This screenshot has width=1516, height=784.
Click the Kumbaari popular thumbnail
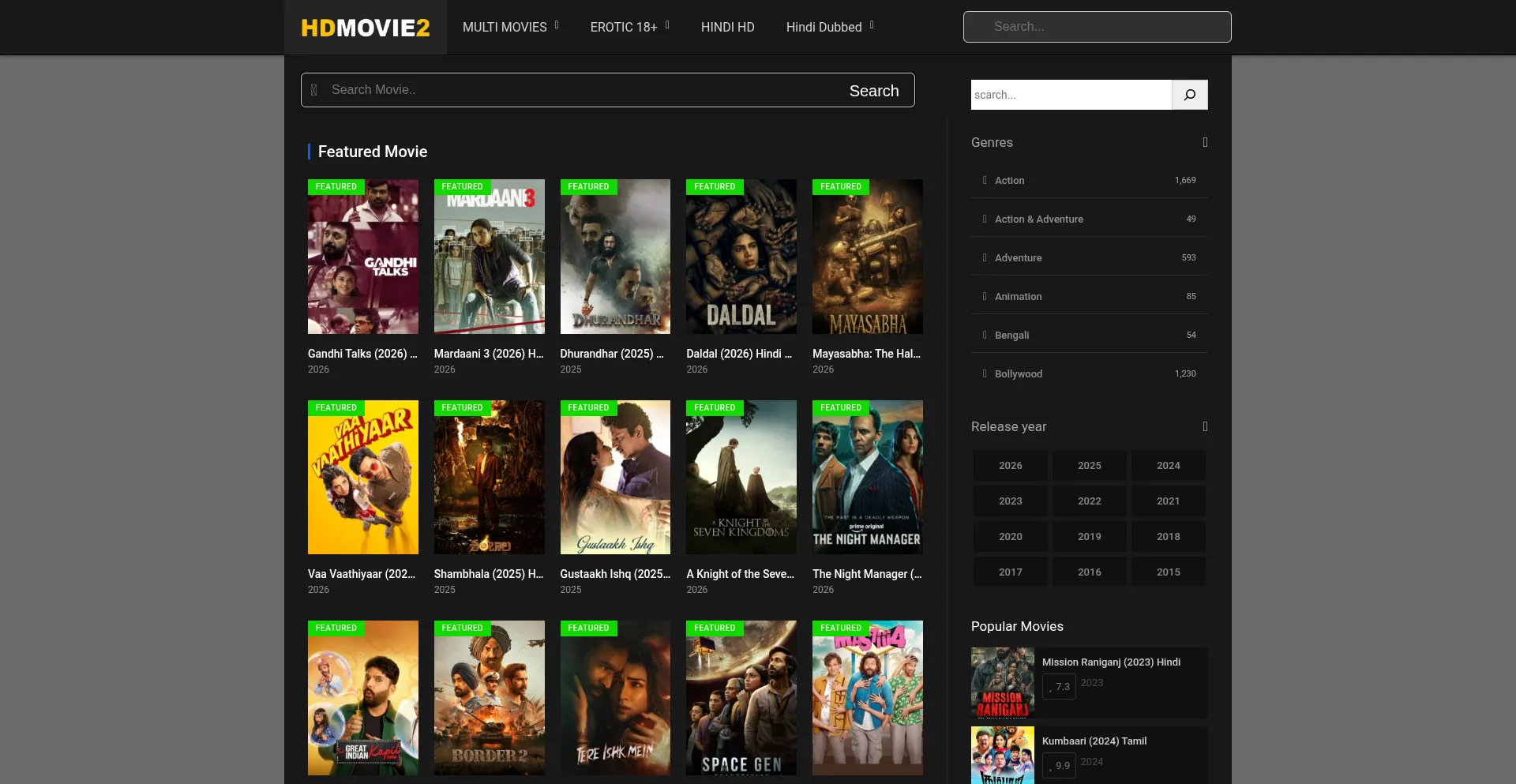click(1003, 756)
